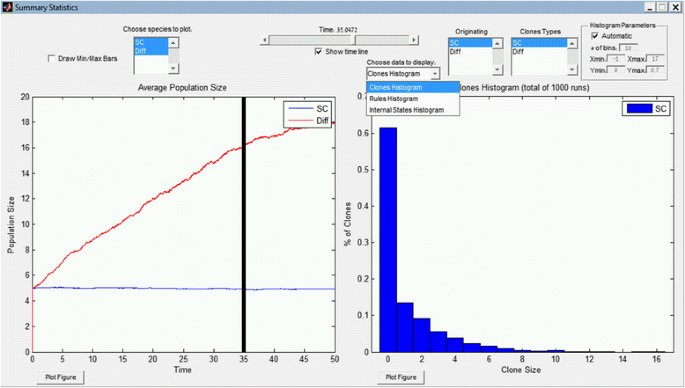Uncheck the Show time line checkbox

click(318, 52)
